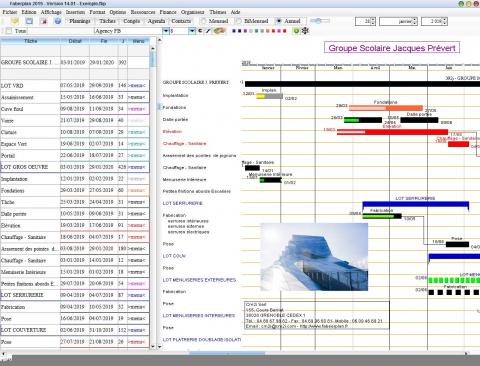480x366 pixels.
Task: Select the LOT SERRURERIE task row
Action: pyautogui.click(x=75, y=295)
